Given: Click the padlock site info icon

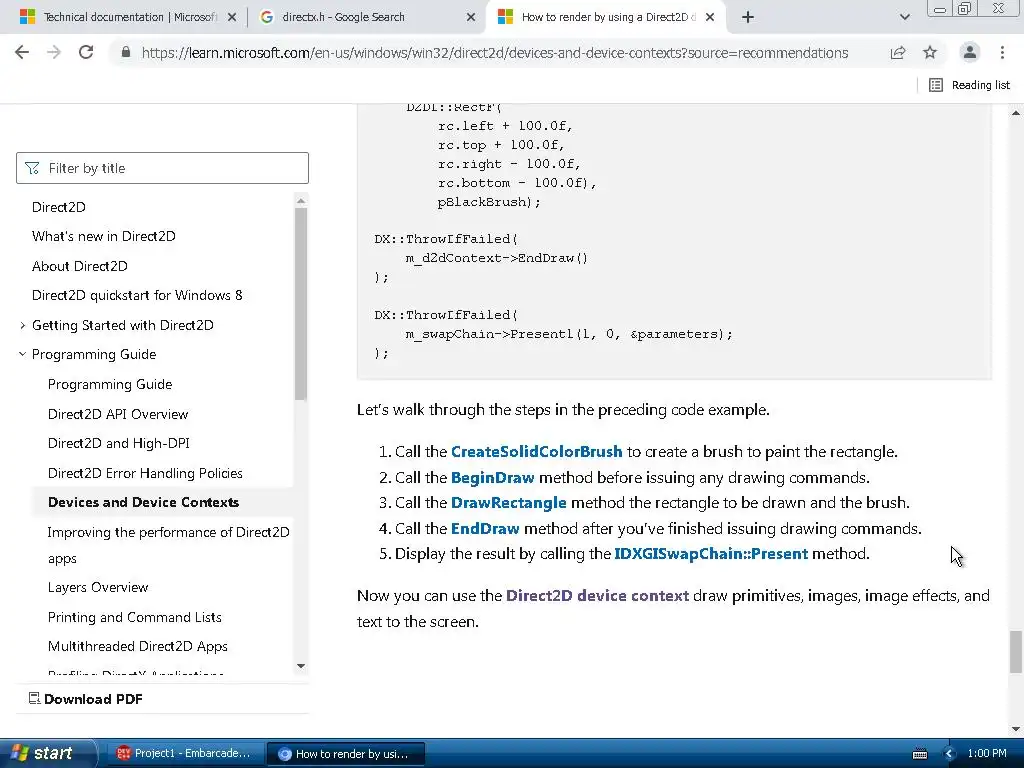Looking at the screenshot, I should click(x=125, y=52).
